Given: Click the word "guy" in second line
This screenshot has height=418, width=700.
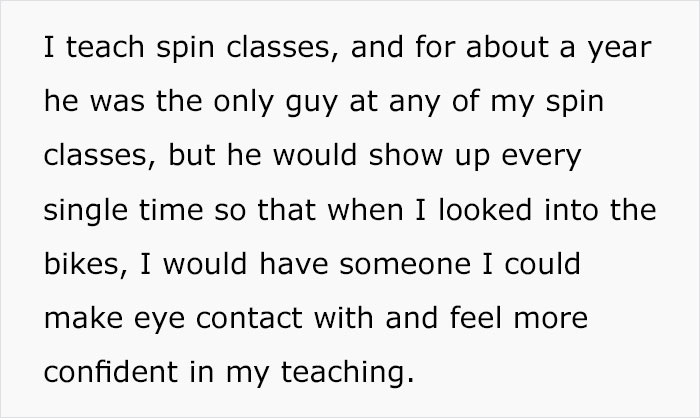Looking at the screenshot, I should point(312,104).
